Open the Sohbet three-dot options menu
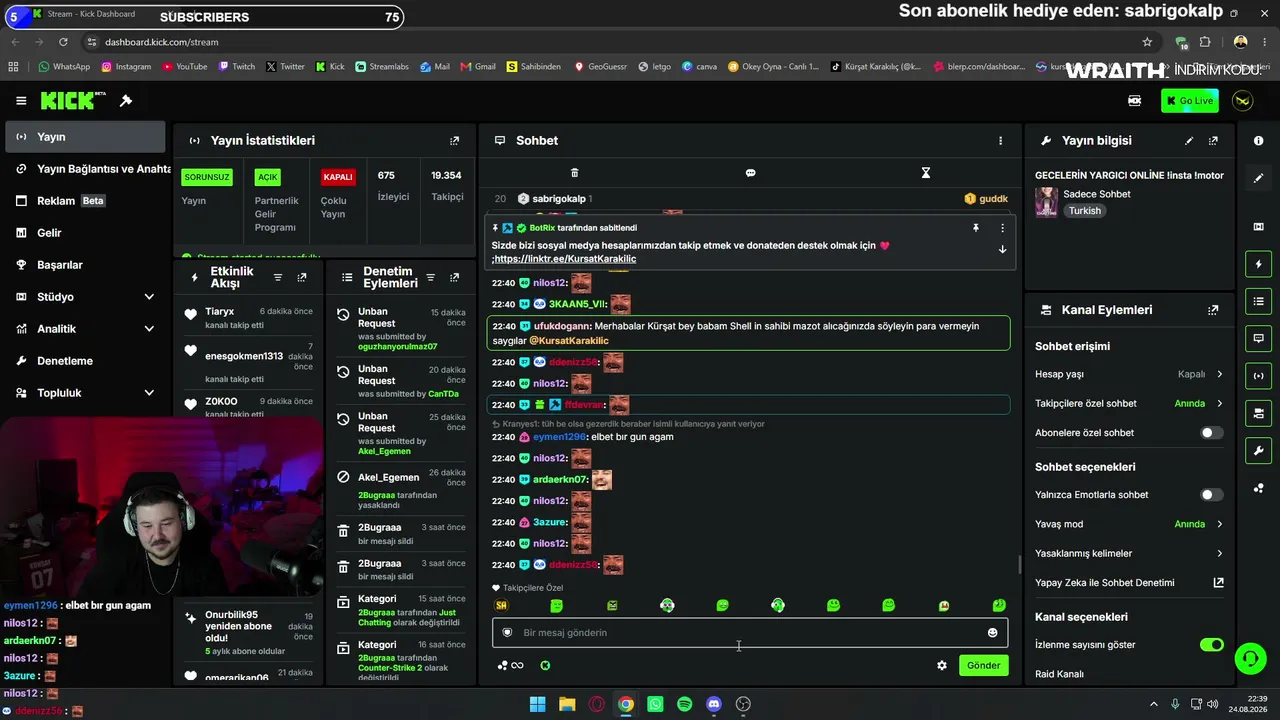 1000,141
